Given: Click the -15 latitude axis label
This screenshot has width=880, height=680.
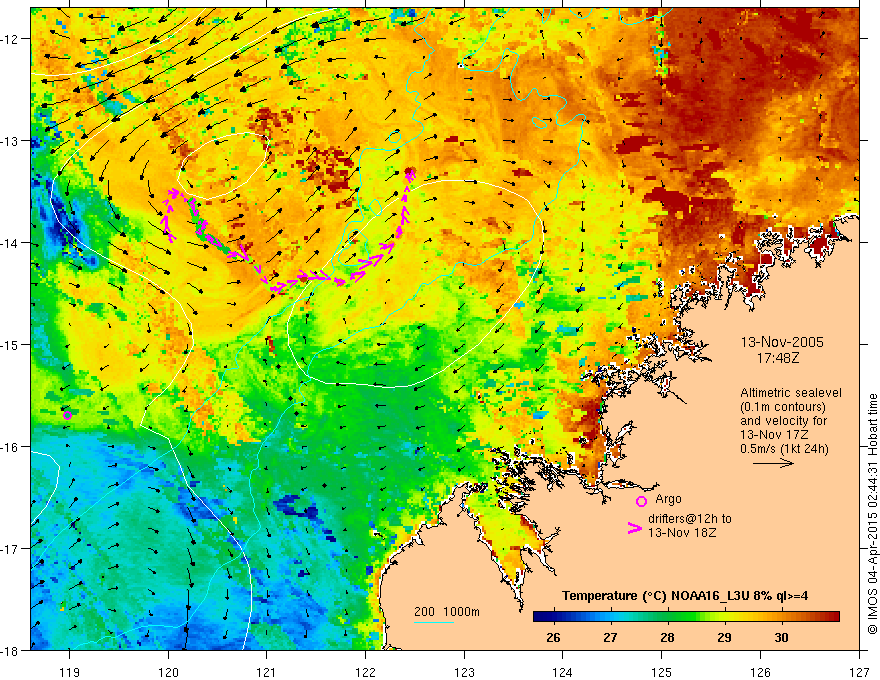Looking at the screenshot, I should click(x=11, y=344).
